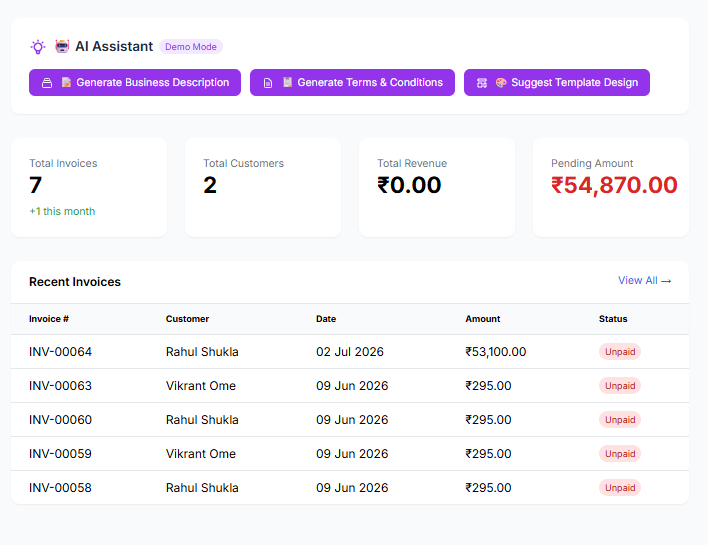This screenshot has height=545, width=708.
Task: Open invoice INV-00063
Action: (61, 386)
